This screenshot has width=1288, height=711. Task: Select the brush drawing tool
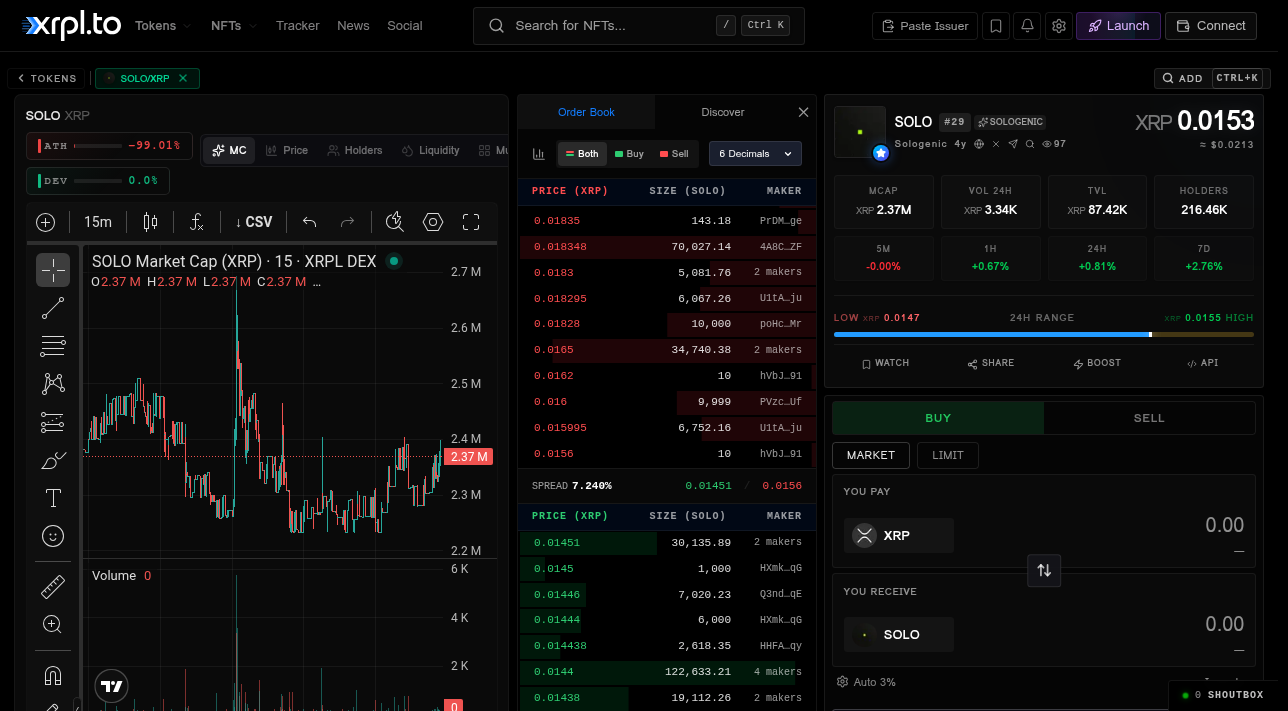(x=53, y=460)
